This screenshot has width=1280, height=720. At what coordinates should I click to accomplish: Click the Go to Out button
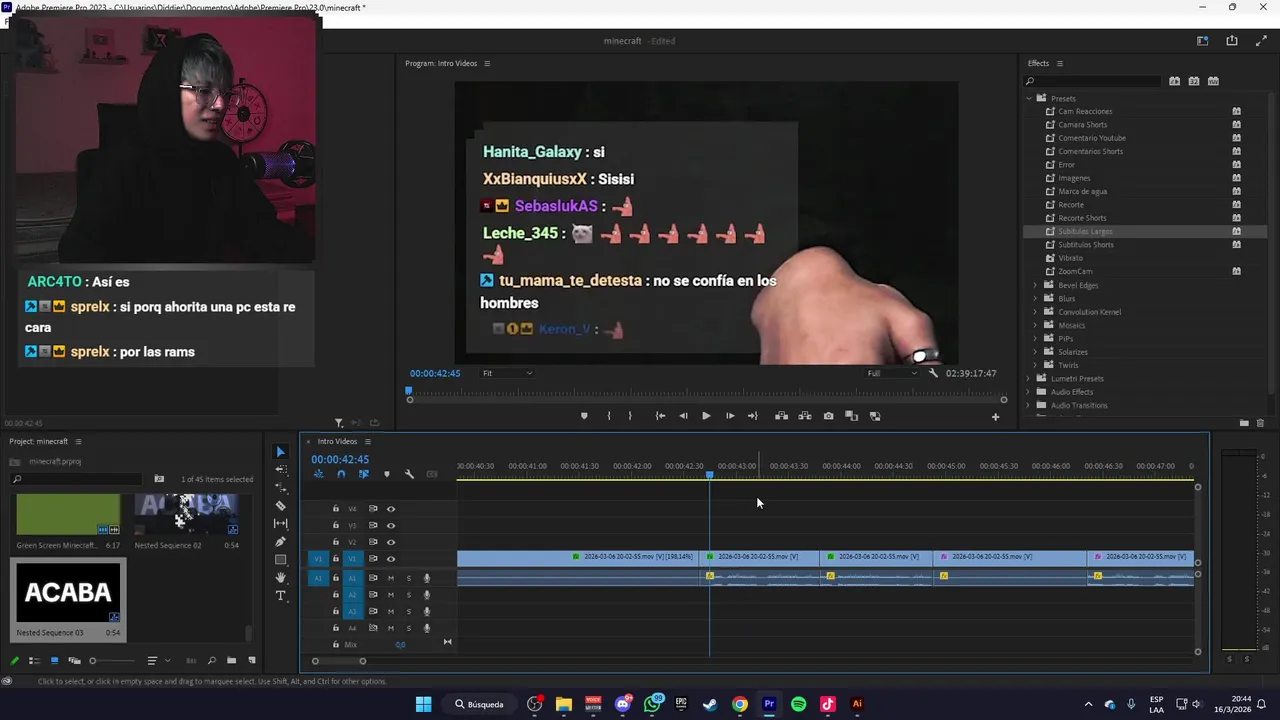click(753, 416)
